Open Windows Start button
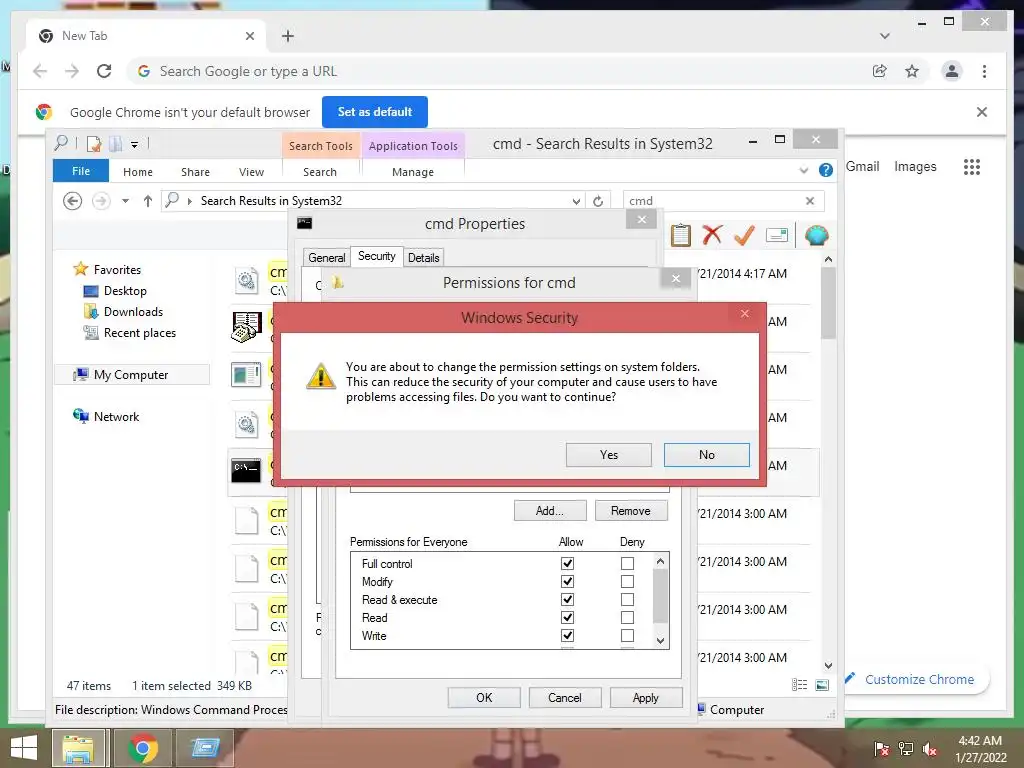Viewport: 1024px width, 768px height. pos(24,748)
